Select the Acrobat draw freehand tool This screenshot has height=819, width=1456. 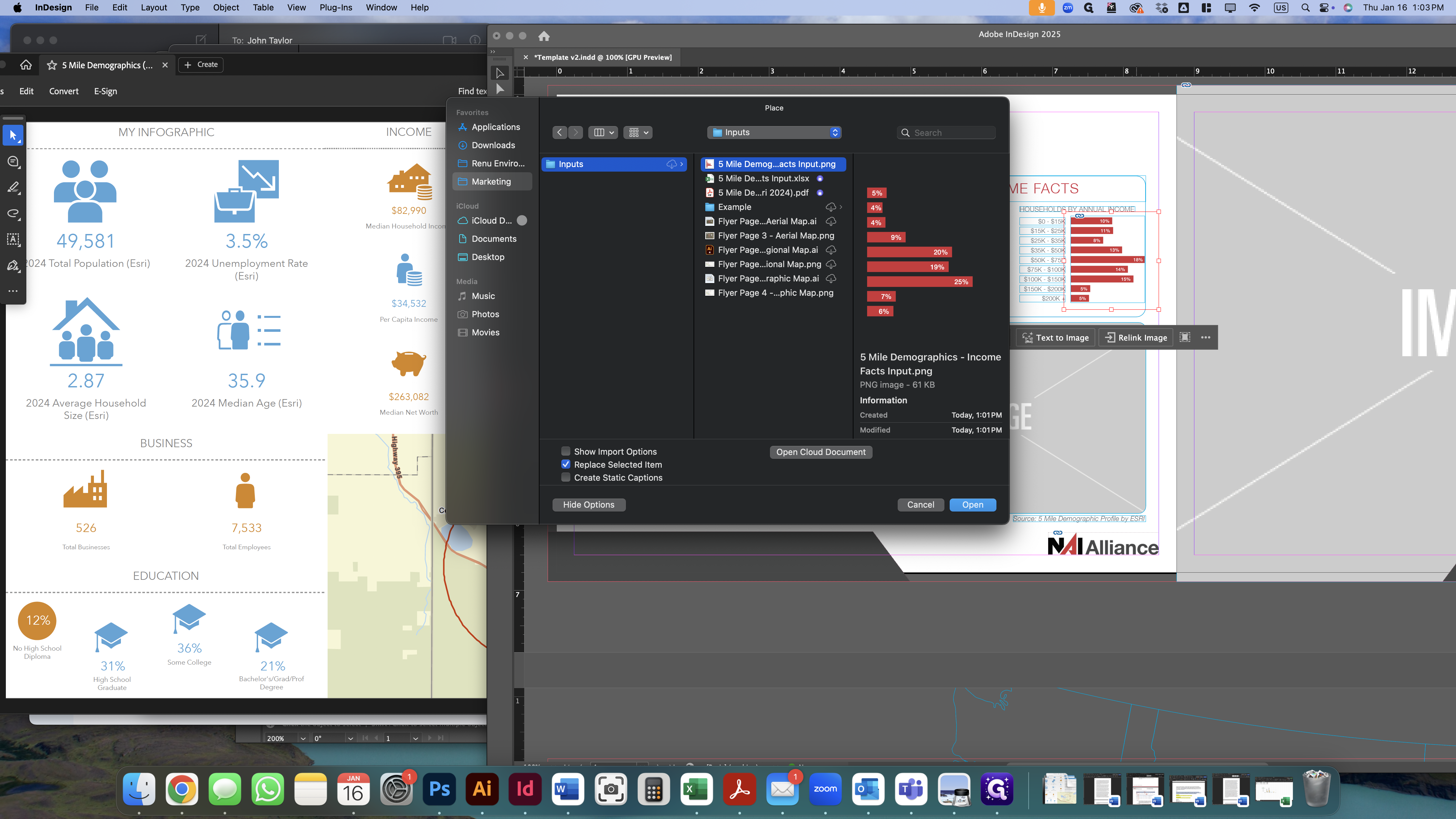[13, 214]
